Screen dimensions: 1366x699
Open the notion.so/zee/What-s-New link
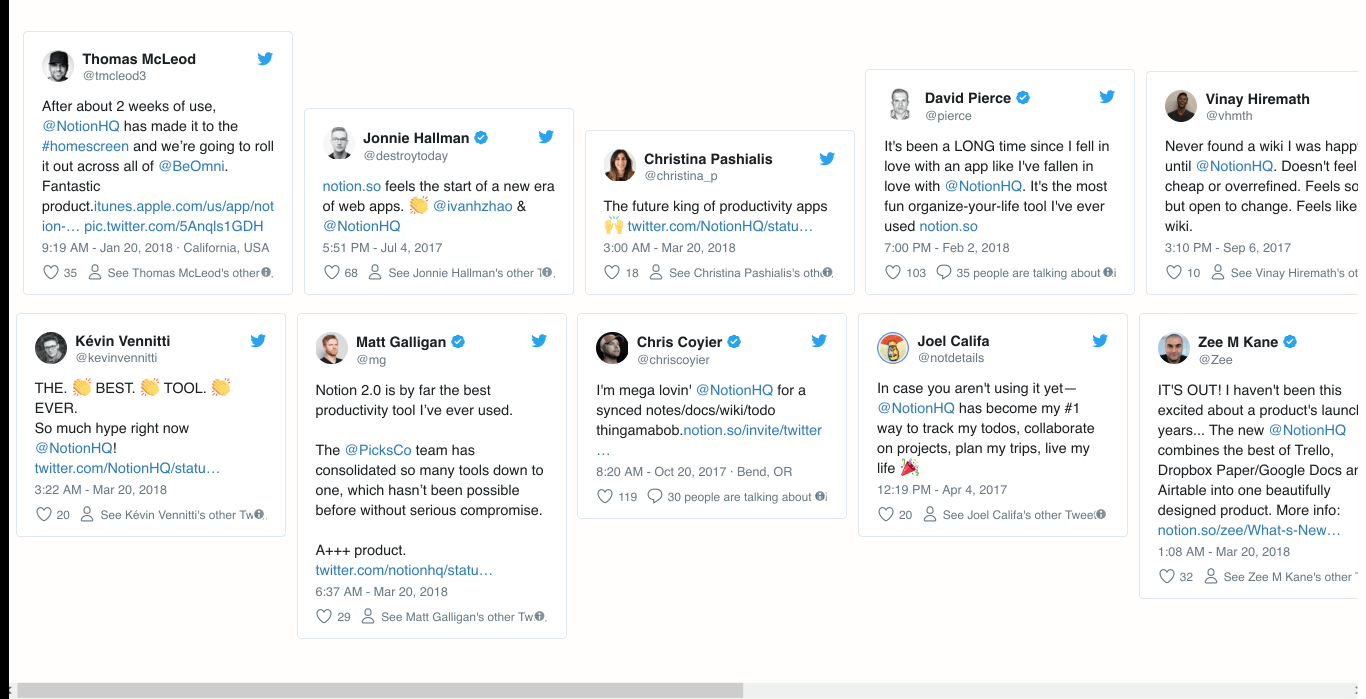tap(1249, 530)
